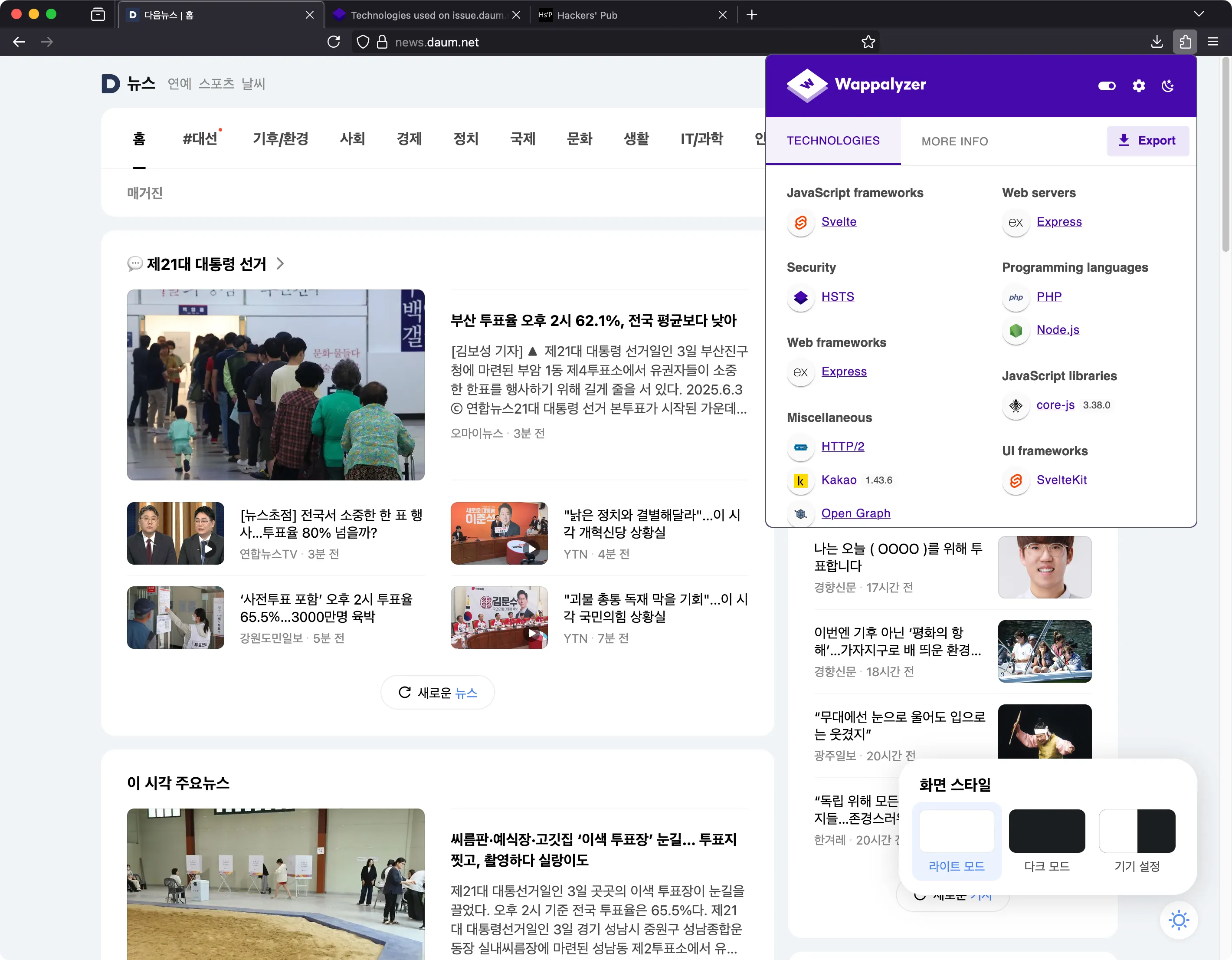Refresh with the 새로운 뉴스 button

coord(437,693)
